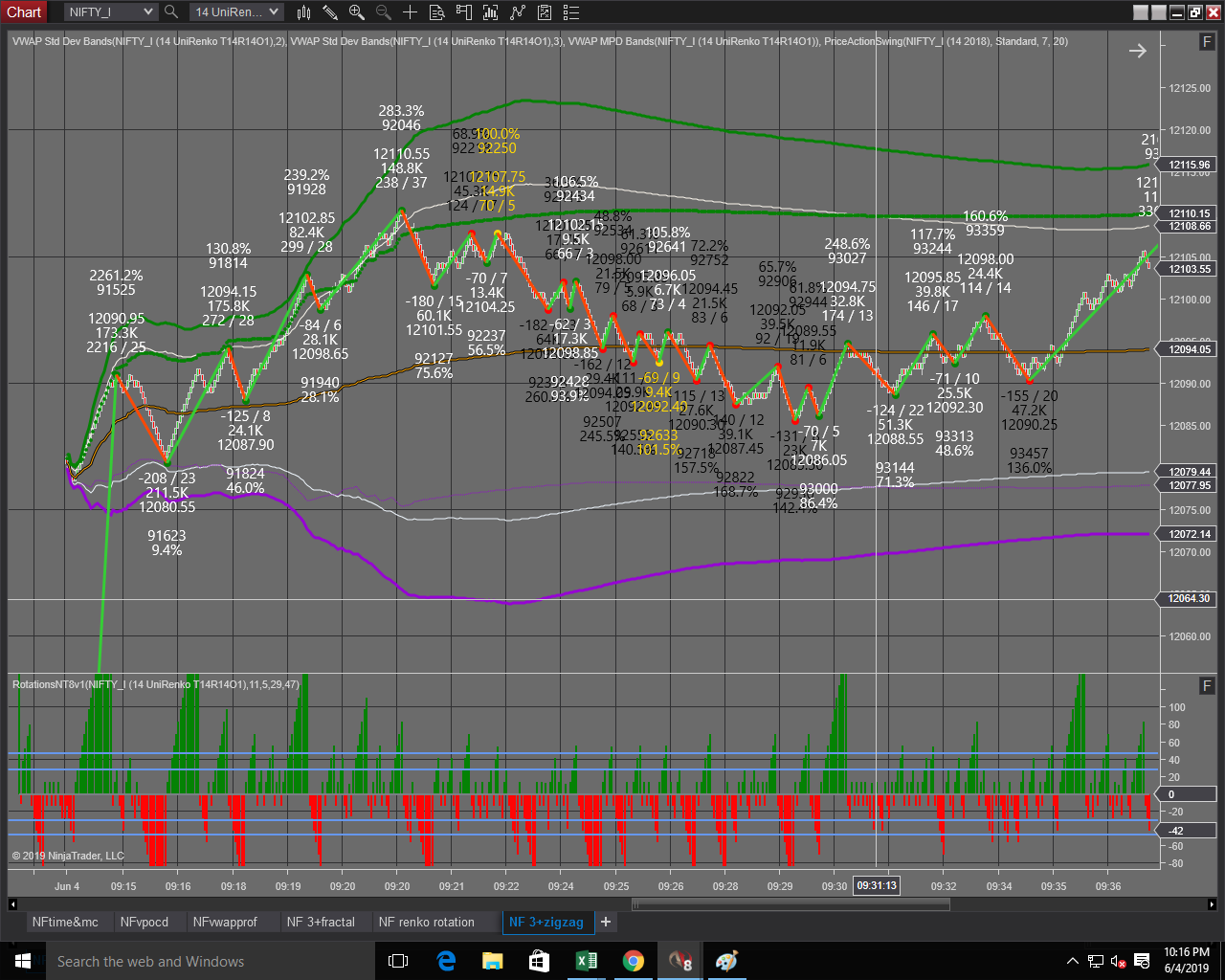Screen dimensions: 1225x980
Task: Click the 12077.95 price marker
Action: pyautogui.click(x=1190, y=485)
